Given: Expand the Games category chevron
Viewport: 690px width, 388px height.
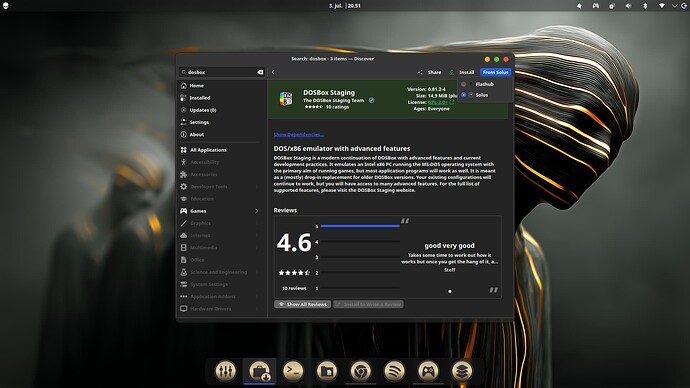Looking at the screenshot, I should 257,211.
